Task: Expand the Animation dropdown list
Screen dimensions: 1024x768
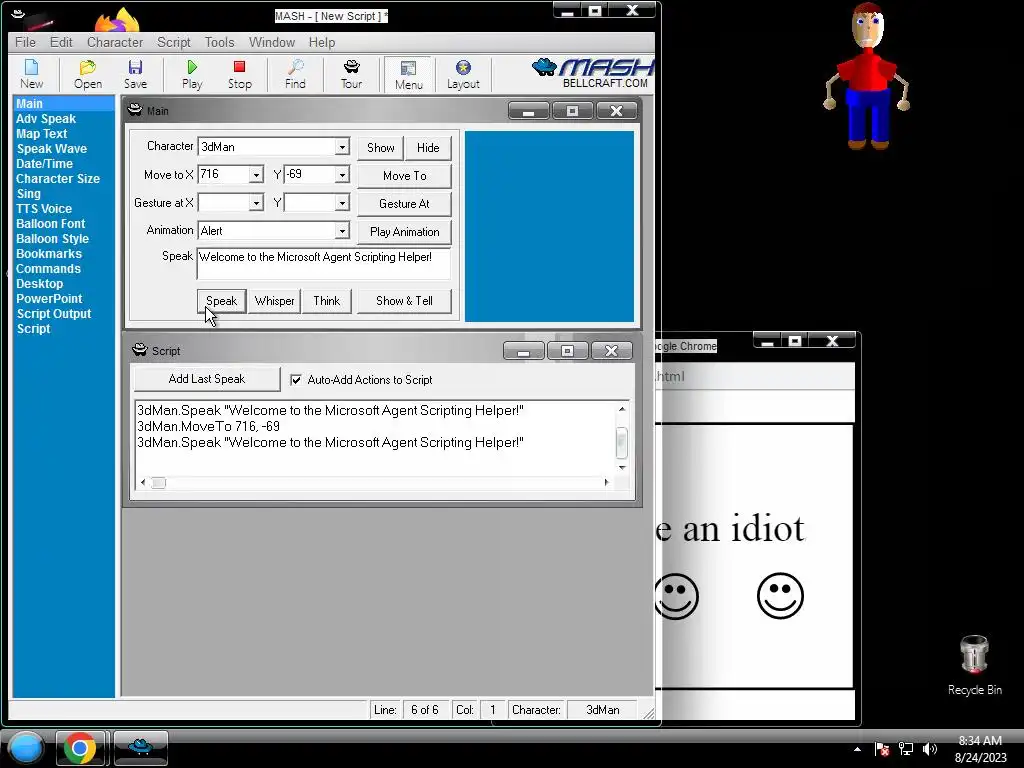Action: click(x=342, y=231)
